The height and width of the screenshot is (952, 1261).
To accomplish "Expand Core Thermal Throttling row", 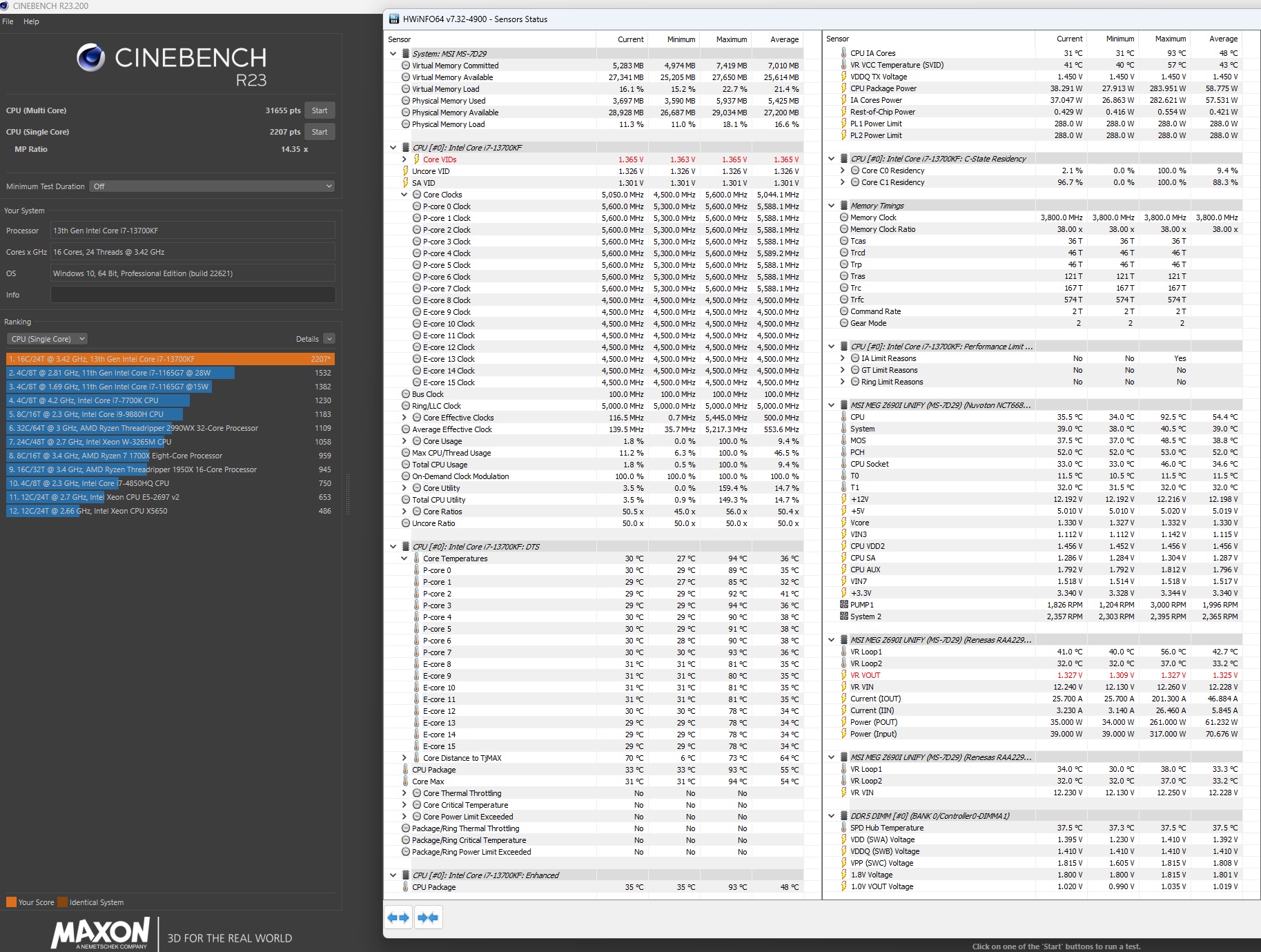I will coord(404,793).
